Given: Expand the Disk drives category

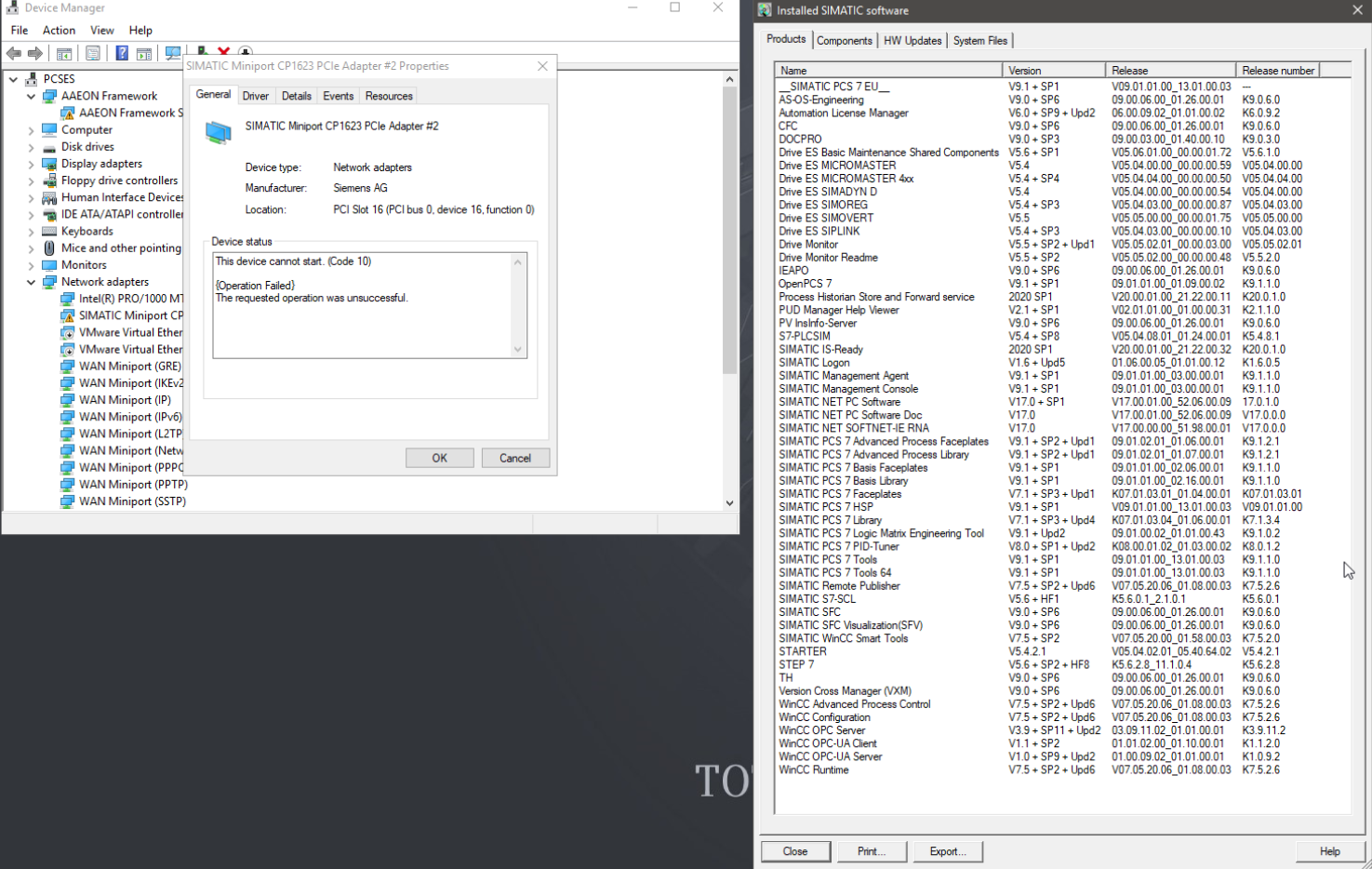Looking at the screenshot, I should 31,147.
